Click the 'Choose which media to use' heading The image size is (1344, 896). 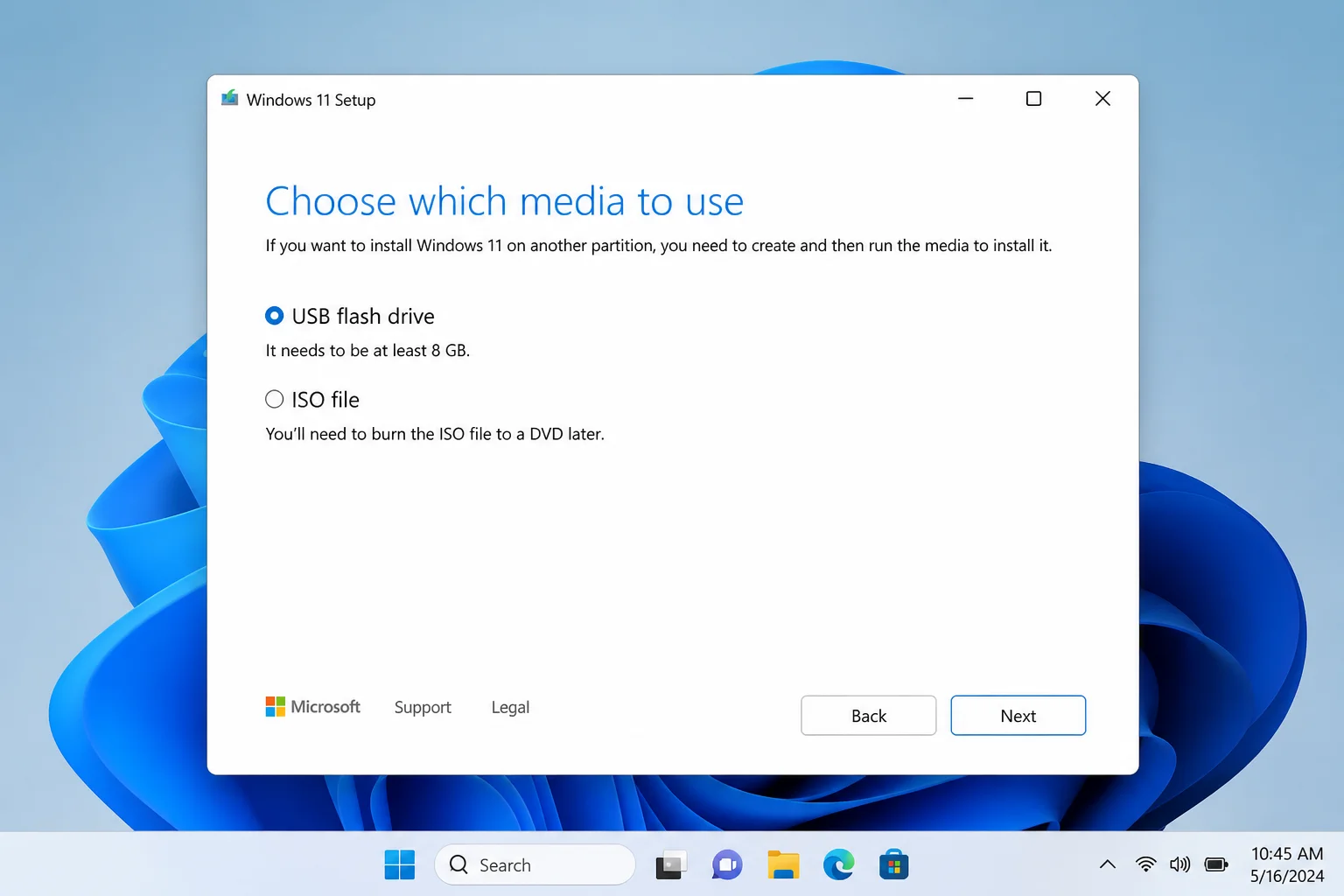click(x=505, y=202)
